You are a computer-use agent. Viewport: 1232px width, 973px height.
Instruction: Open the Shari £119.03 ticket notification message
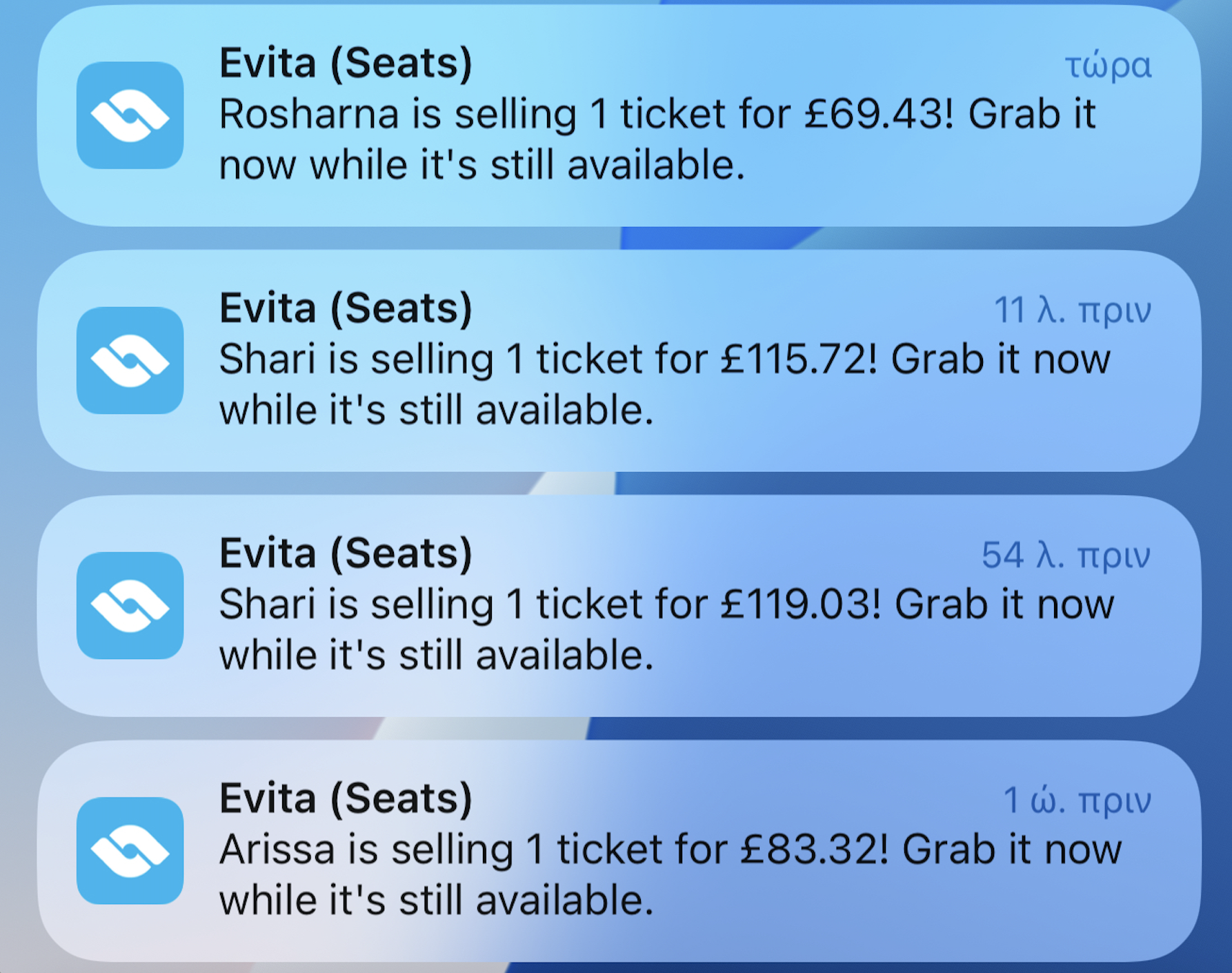[x=666, y=629]
